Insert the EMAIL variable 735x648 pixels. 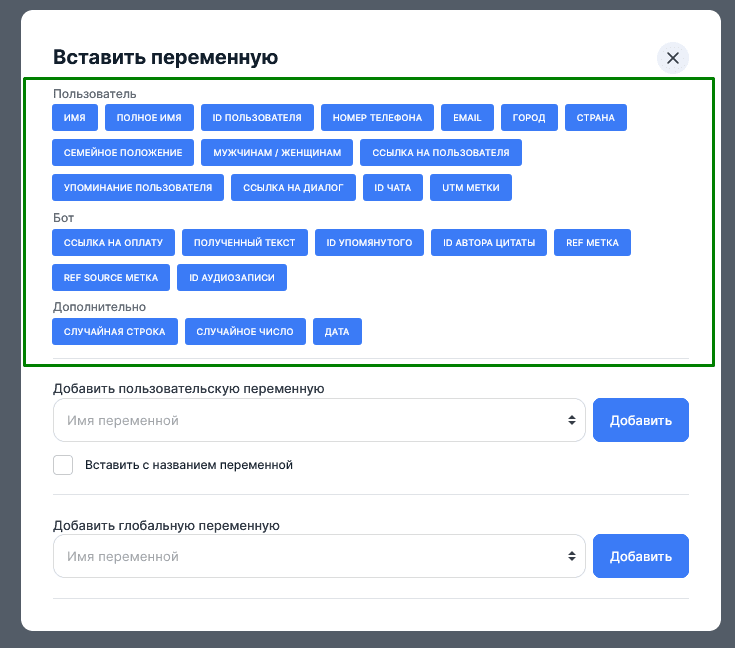tap(467, 118)
